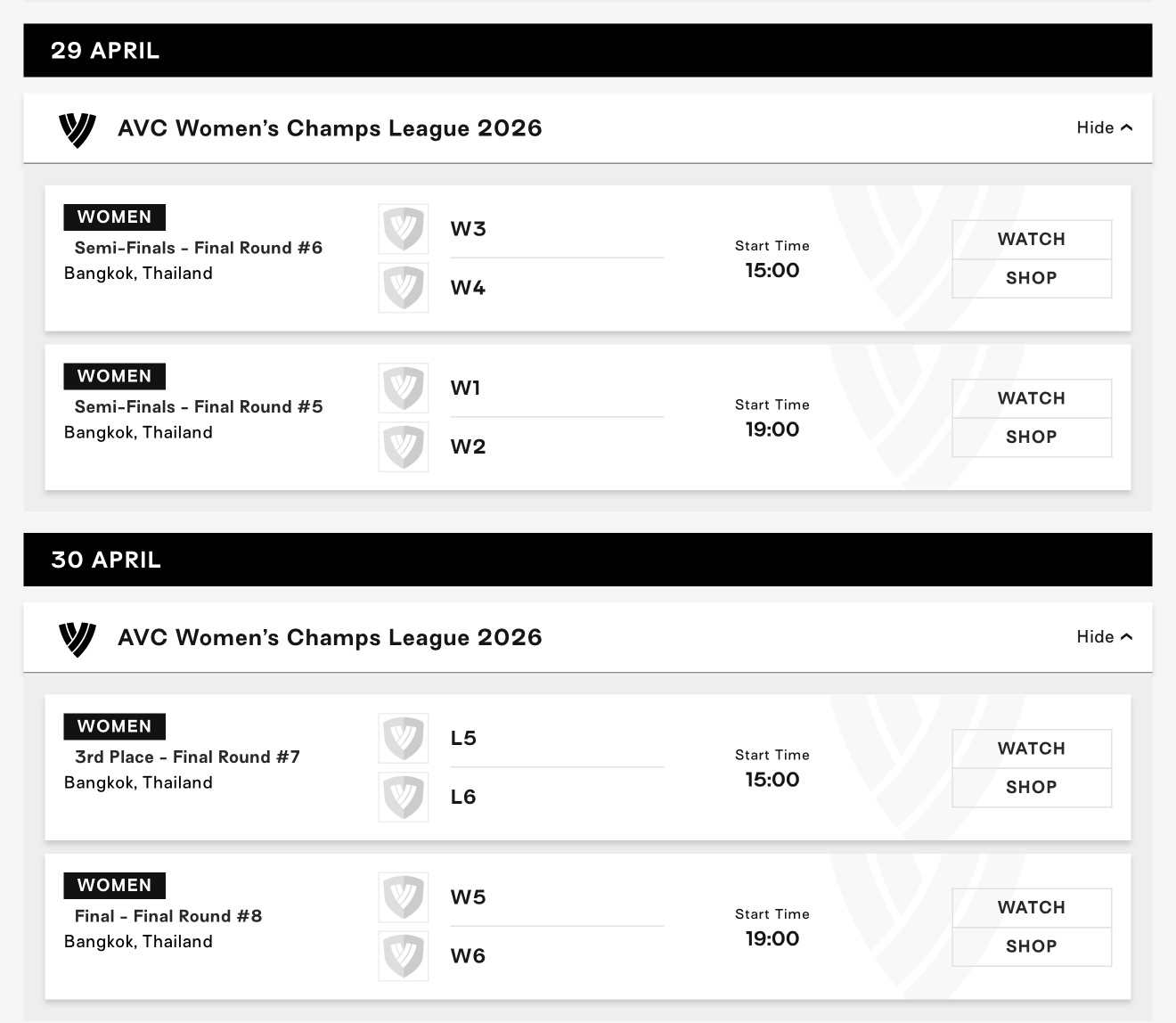
Task: Watch Semi-Finals Final Round #6 match
Action: click(x=1031, y=239)
